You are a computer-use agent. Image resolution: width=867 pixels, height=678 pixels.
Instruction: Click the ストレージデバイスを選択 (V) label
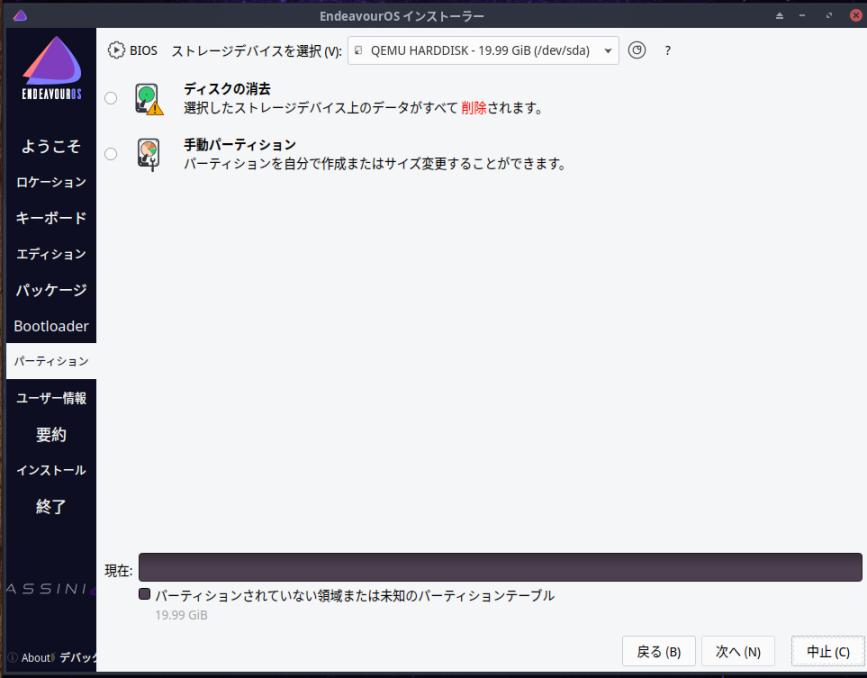[257, 51]
